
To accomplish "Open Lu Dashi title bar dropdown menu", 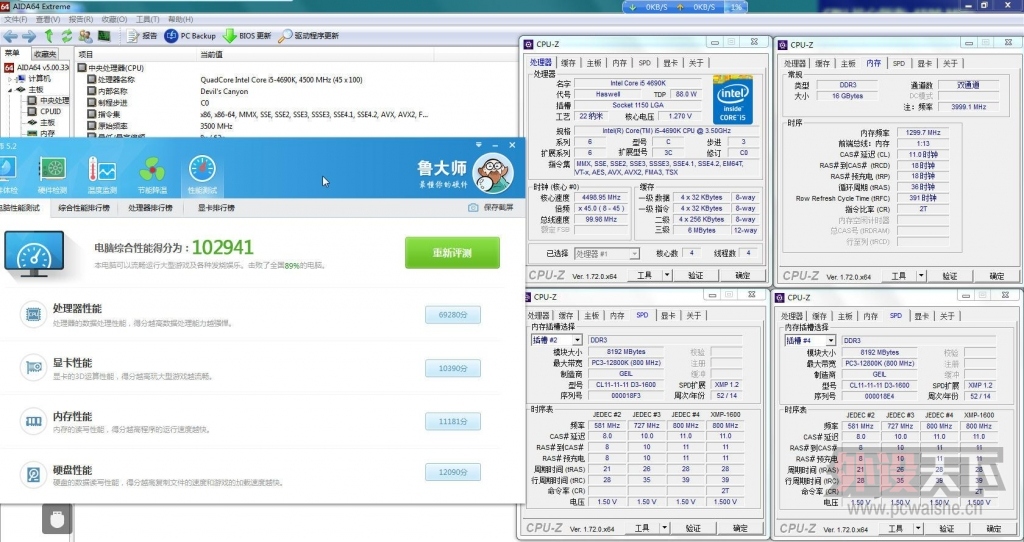I will pyautogui.click(x=479, y=145).
